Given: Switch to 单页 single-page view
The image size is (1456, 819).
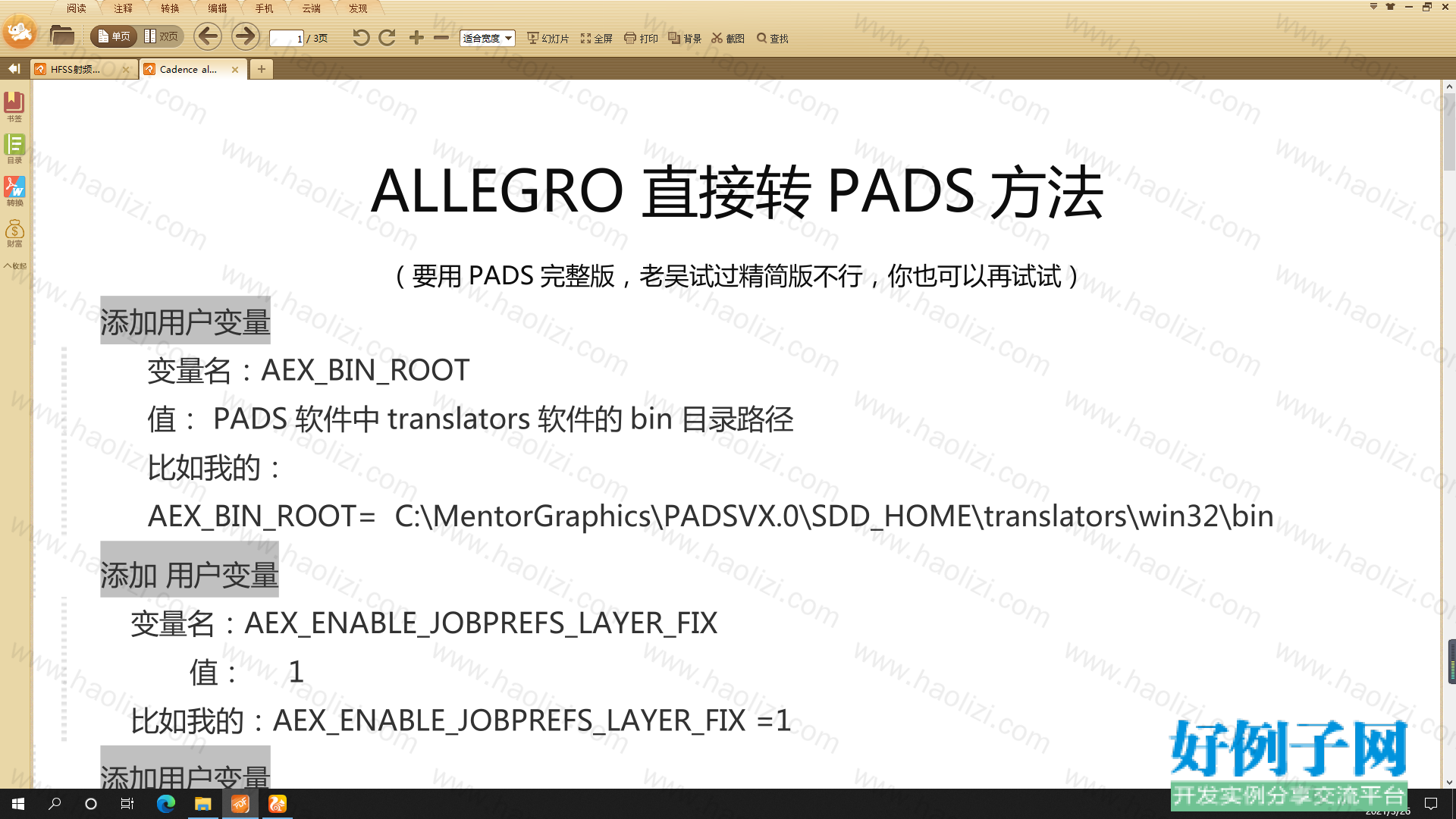Looking at the screenshot, I should [114, 36].
